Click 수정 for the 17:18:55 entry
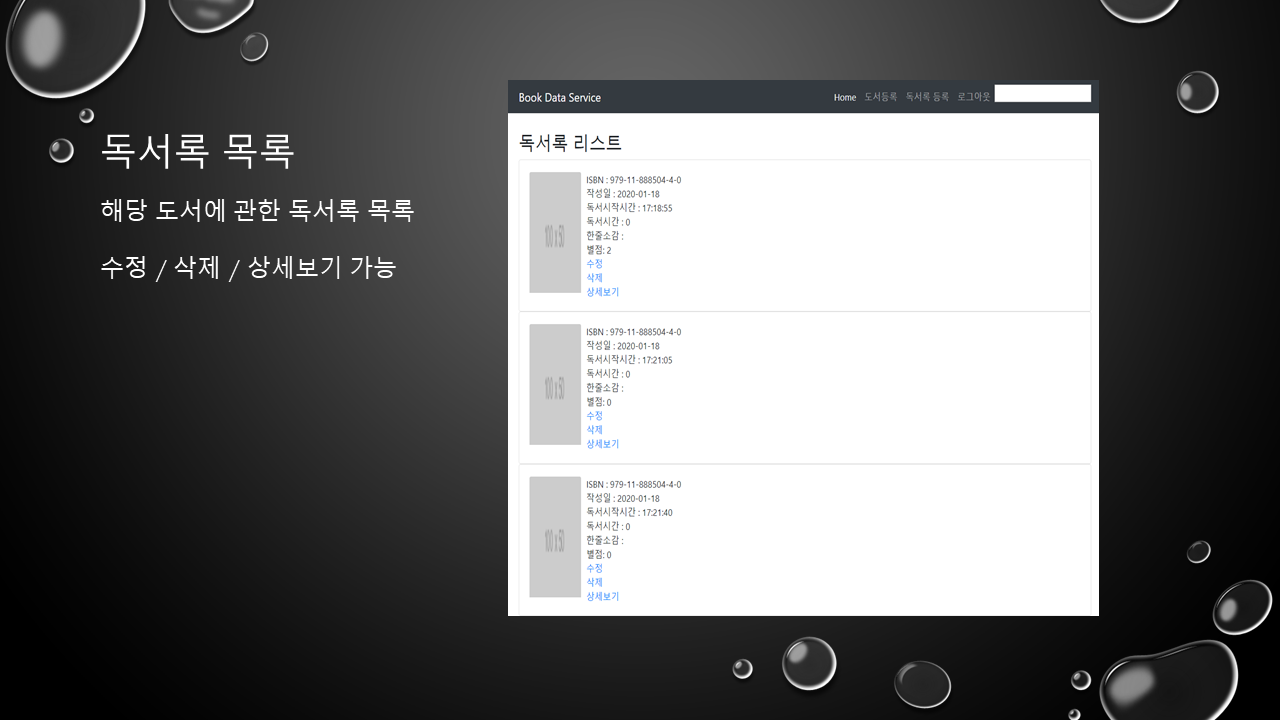1280x720 pixels. (x=594, y=264)
